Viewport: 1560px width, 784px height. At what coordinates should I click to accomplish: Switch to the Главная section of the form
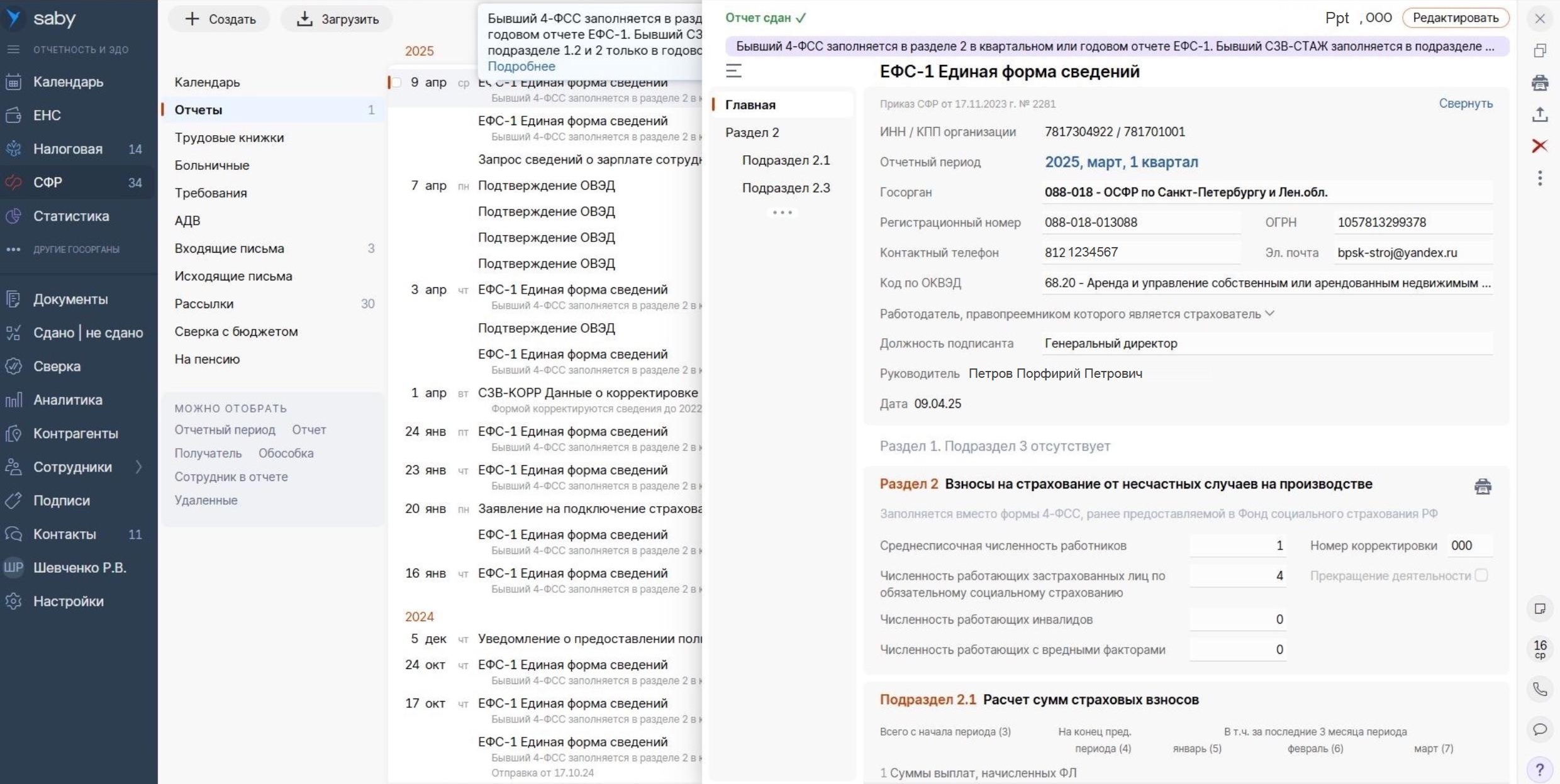pyautogui.click(x=751, y=104)
